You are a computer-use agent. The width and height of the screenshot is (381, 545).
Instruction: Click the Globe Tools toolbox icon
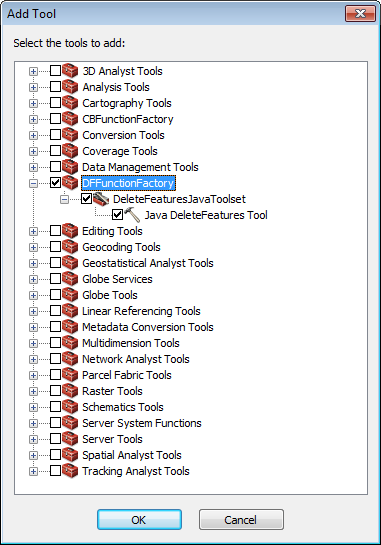click(70, 295)
